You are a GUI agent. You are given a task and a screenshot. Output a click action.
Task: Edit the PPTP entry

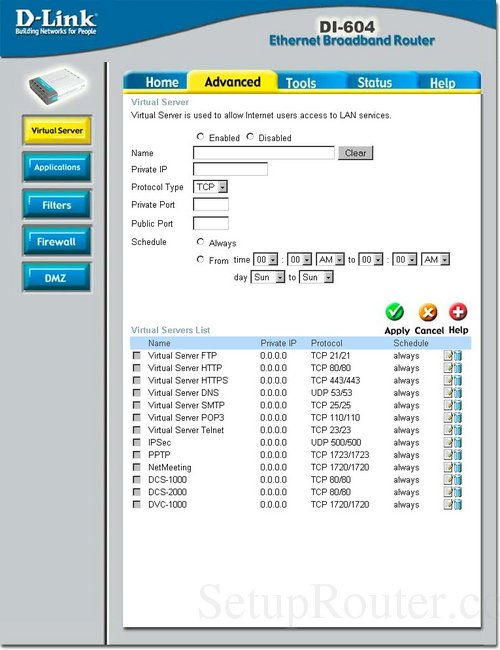[x=448, y=455]
